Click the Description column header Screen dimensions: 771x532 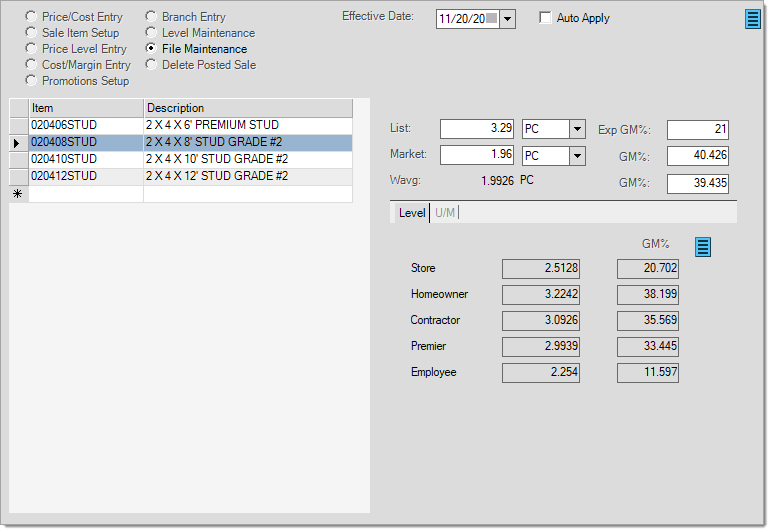[248, 108]
